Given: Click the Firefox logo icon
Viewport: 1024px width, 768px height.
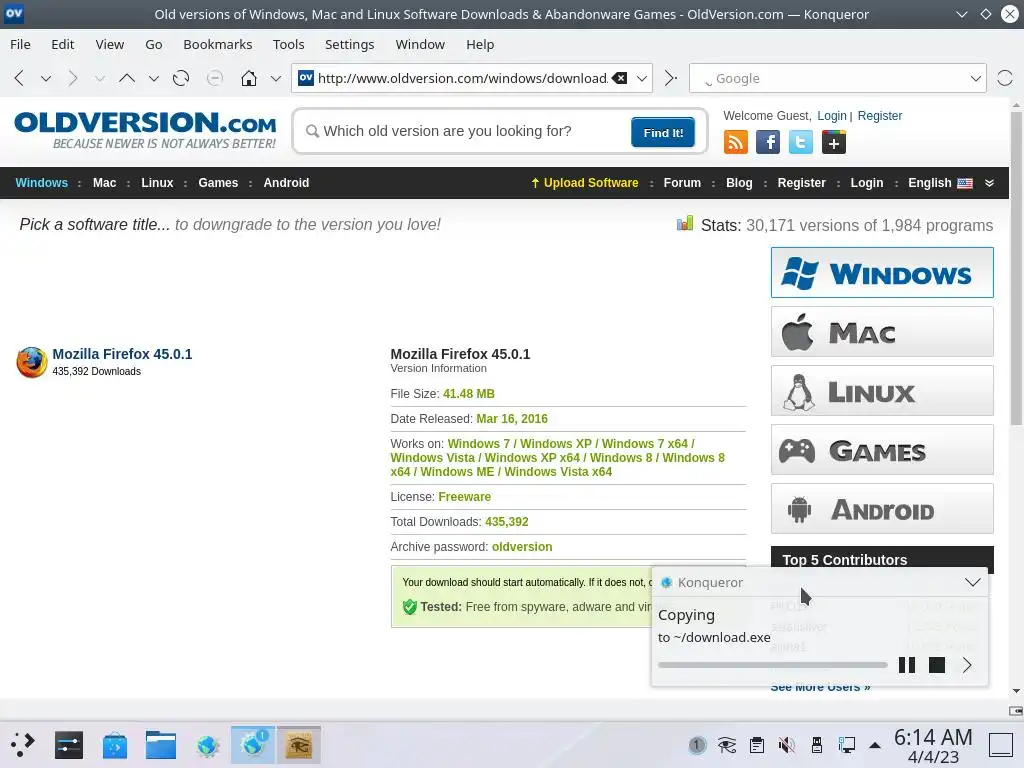Looking at the screenshot, I should [x=31, y=362].
